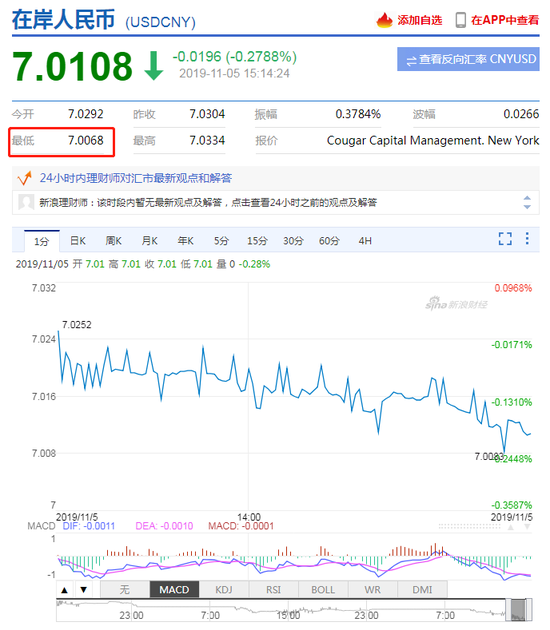550x630 pixels.
Task: Open the three-dot chart options menu
Action: 527,238
